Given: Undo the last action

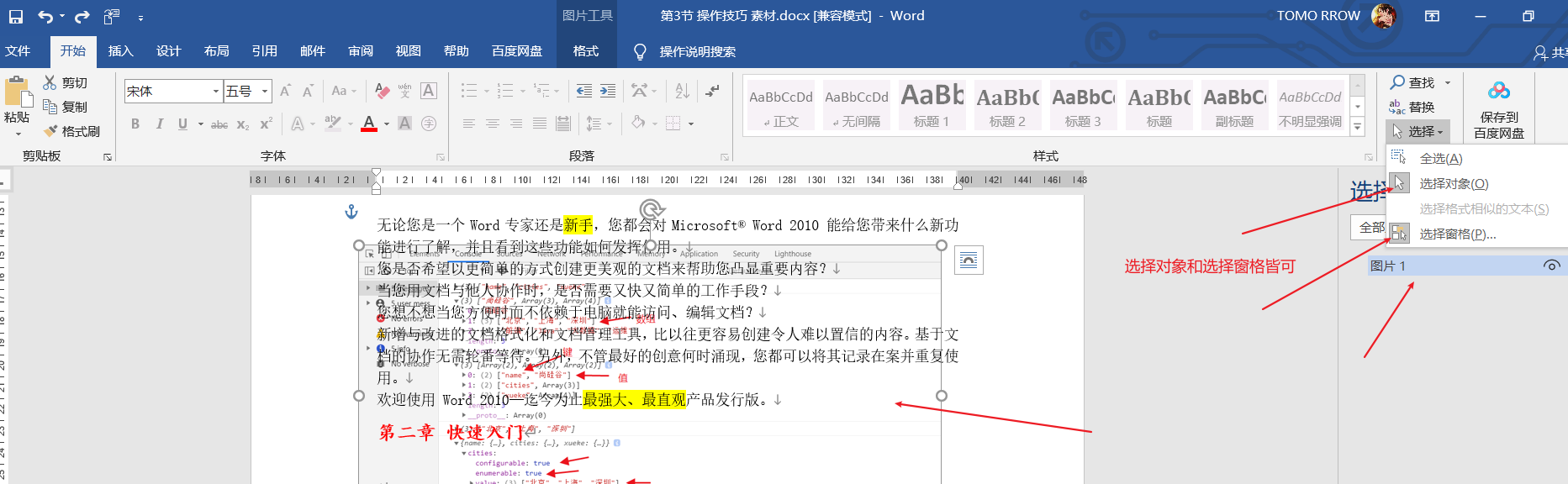Looking at the screenshot, I should pos(45,16).
